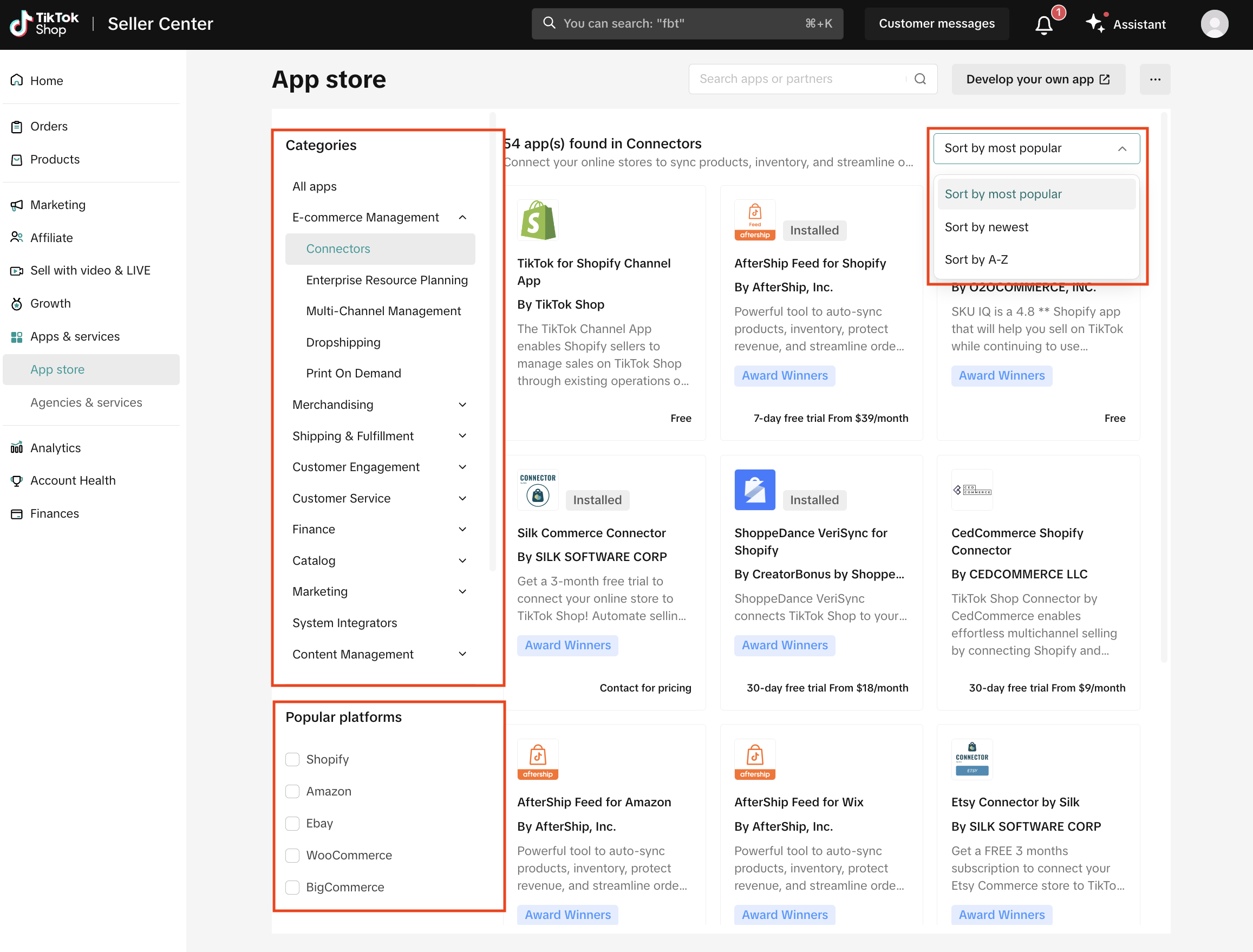The width and height of the screenshot is (1253, 952).
Task: Click the user profile avatar
Action: pyautogui.click(x=1214, y=24)
